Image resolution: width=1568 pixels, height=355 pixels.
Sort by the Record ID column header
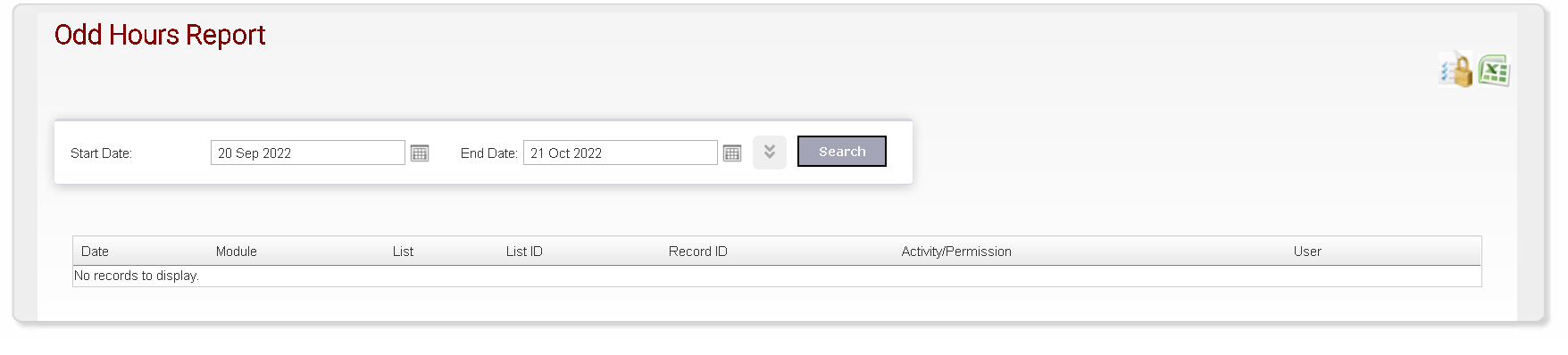point(698,252)
